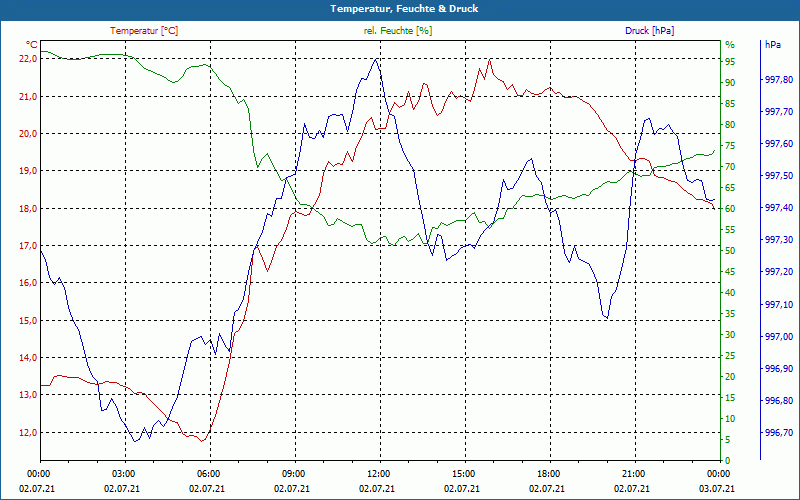This screenshot has width=800, height=500.
Task: Select the red 'Temperatur [°C]' legend label
Action: click(x=144, y=31)
